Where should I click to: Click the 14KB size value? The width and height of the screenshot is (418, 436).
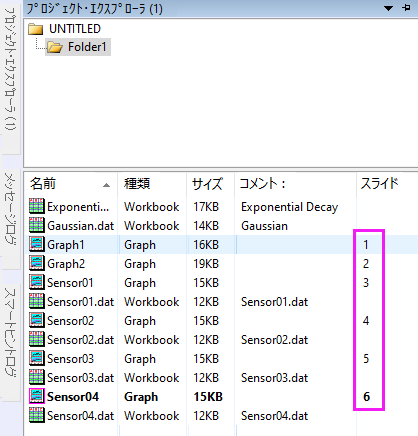point(206,226)
